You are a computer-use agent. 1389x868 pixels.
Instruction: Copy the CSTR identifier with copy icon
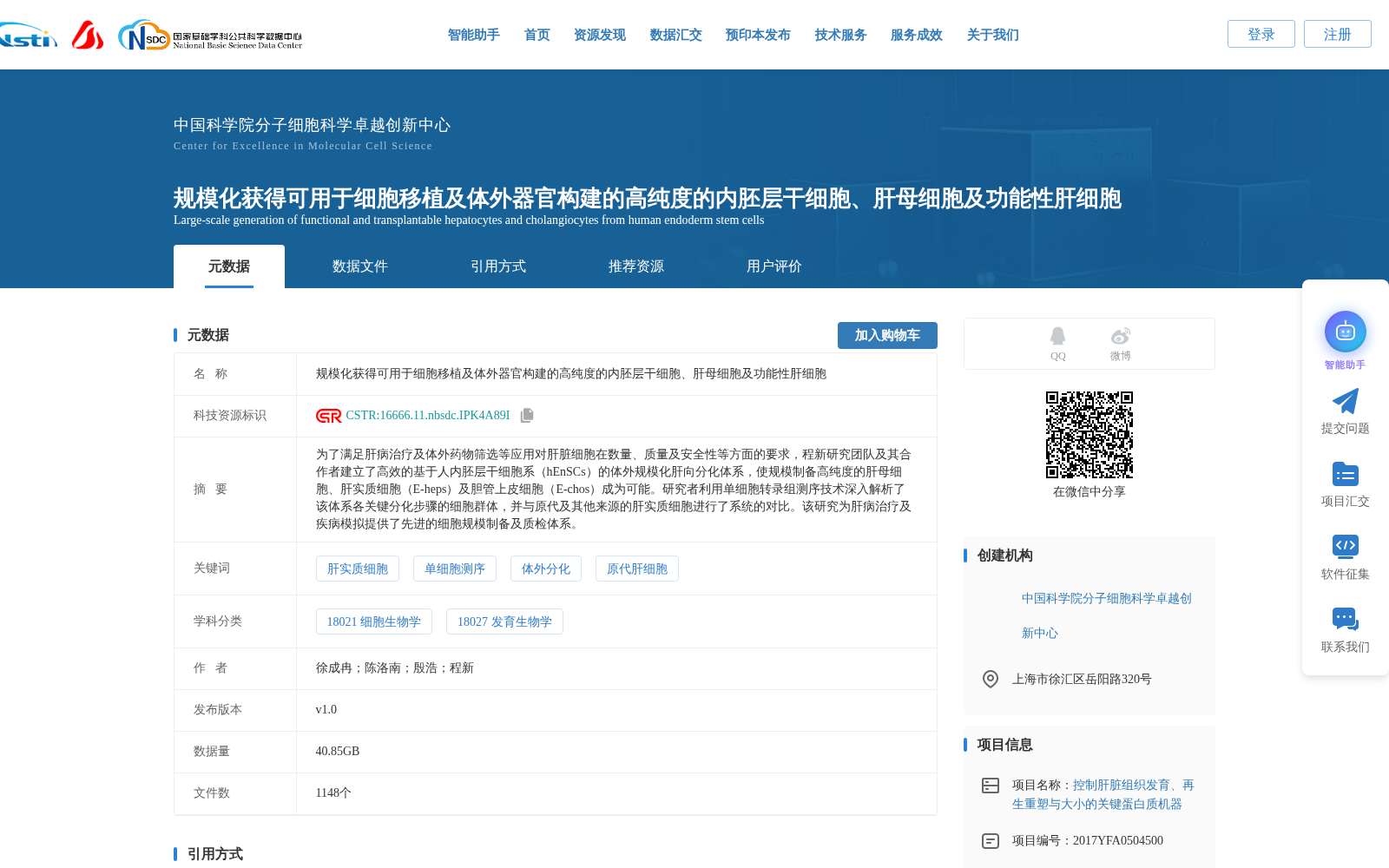pos(527,416)
